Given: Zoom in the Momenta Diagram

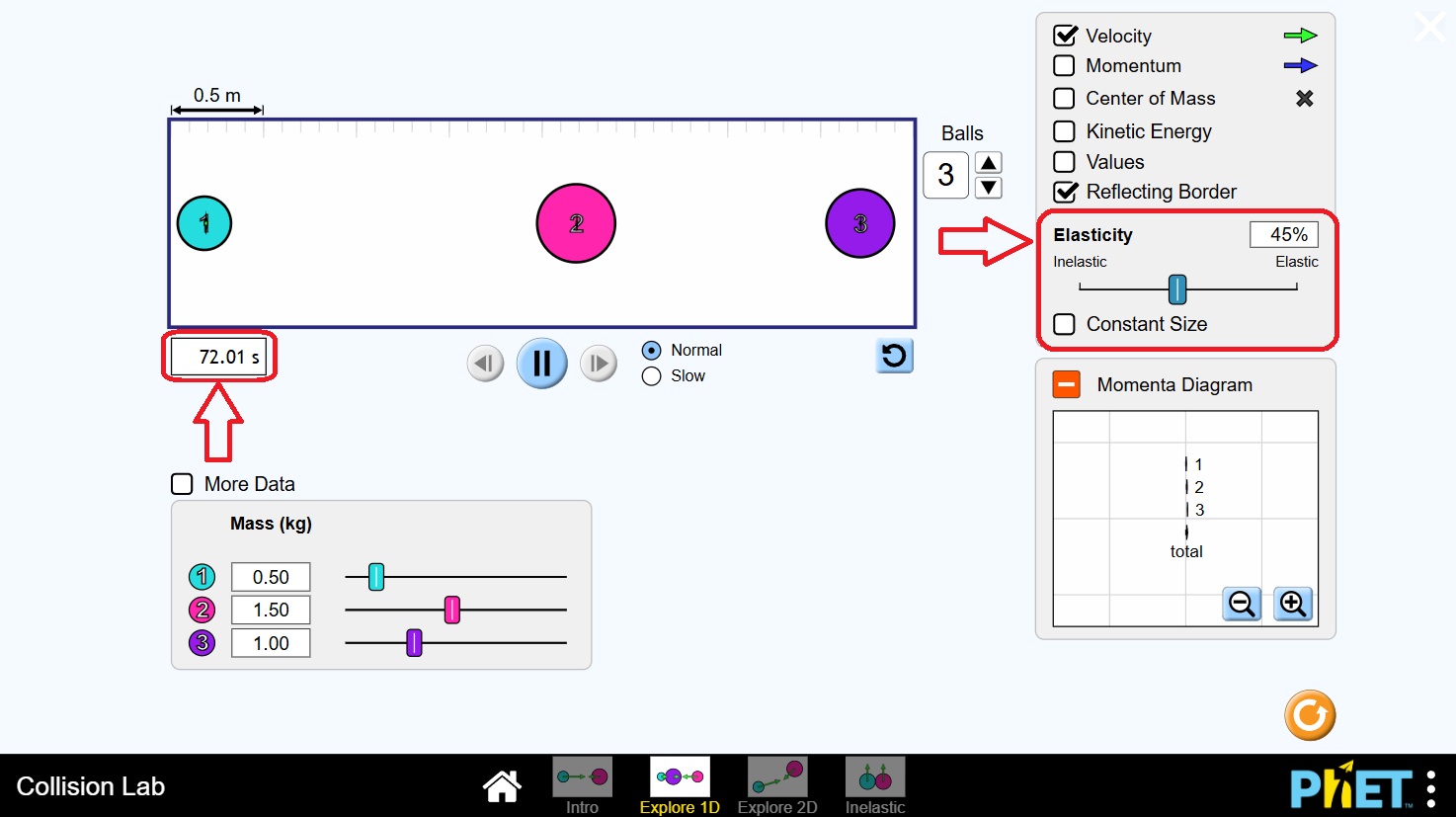Looking at the screenshot, I should click(1293, 603).
